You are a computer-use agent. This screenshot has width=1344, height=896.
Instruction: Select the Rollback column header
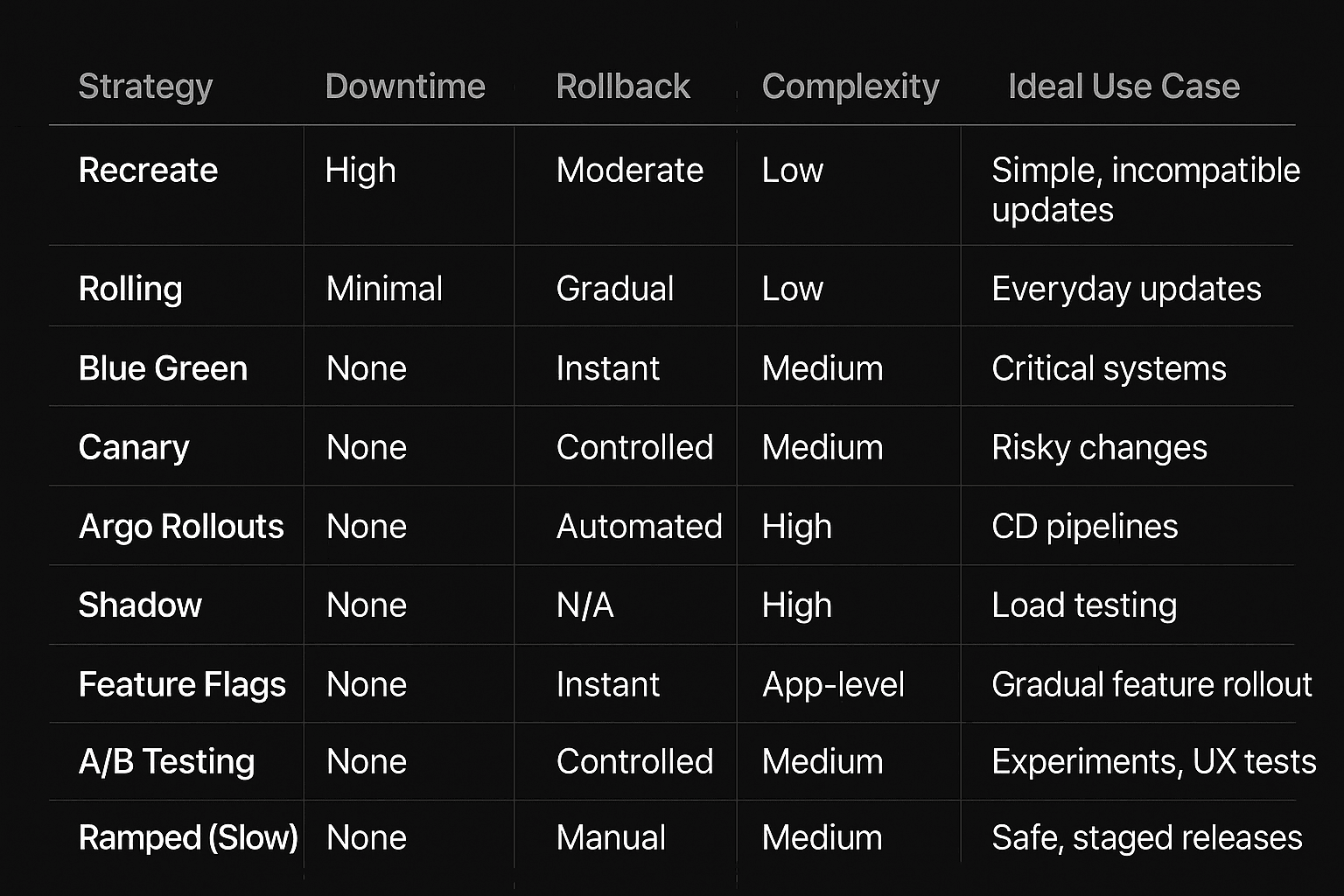[623, 87]
